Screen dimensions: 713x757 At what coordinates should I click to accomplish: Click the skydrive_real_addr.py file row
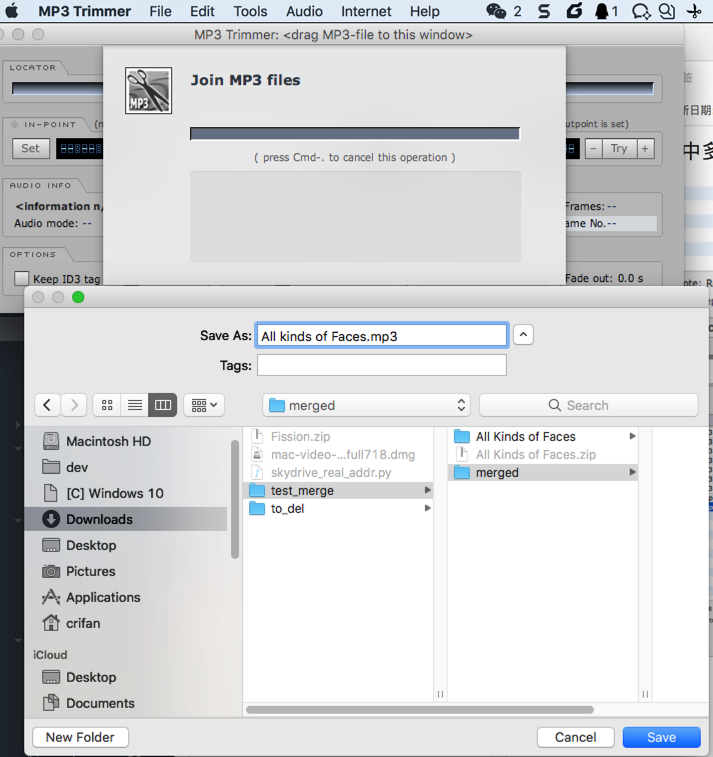pos(338,472)
